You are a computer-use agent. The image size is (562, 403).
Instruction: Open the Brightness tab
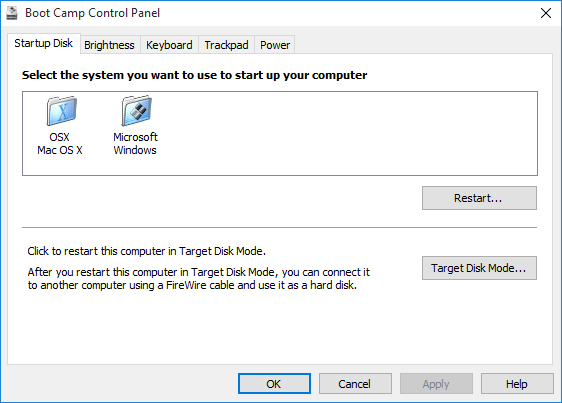pyautogui.click(x=109, y=45)
